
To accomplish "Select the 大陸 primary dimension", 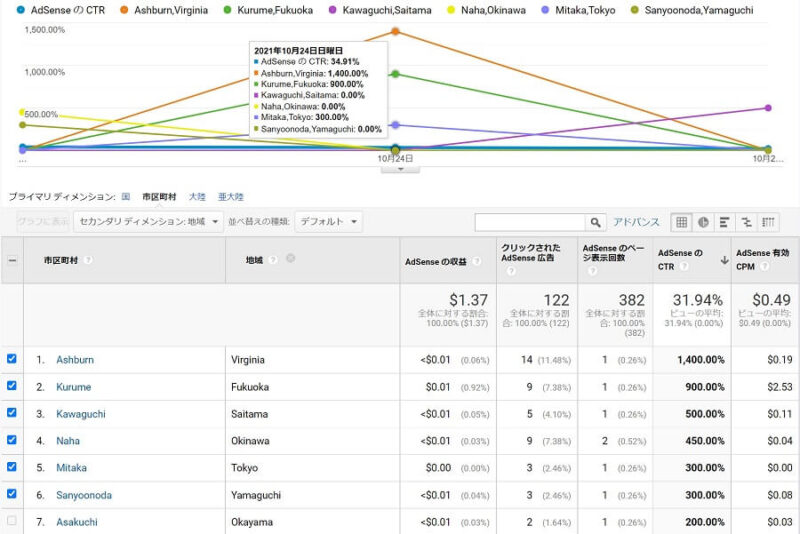I will point(197,197).
